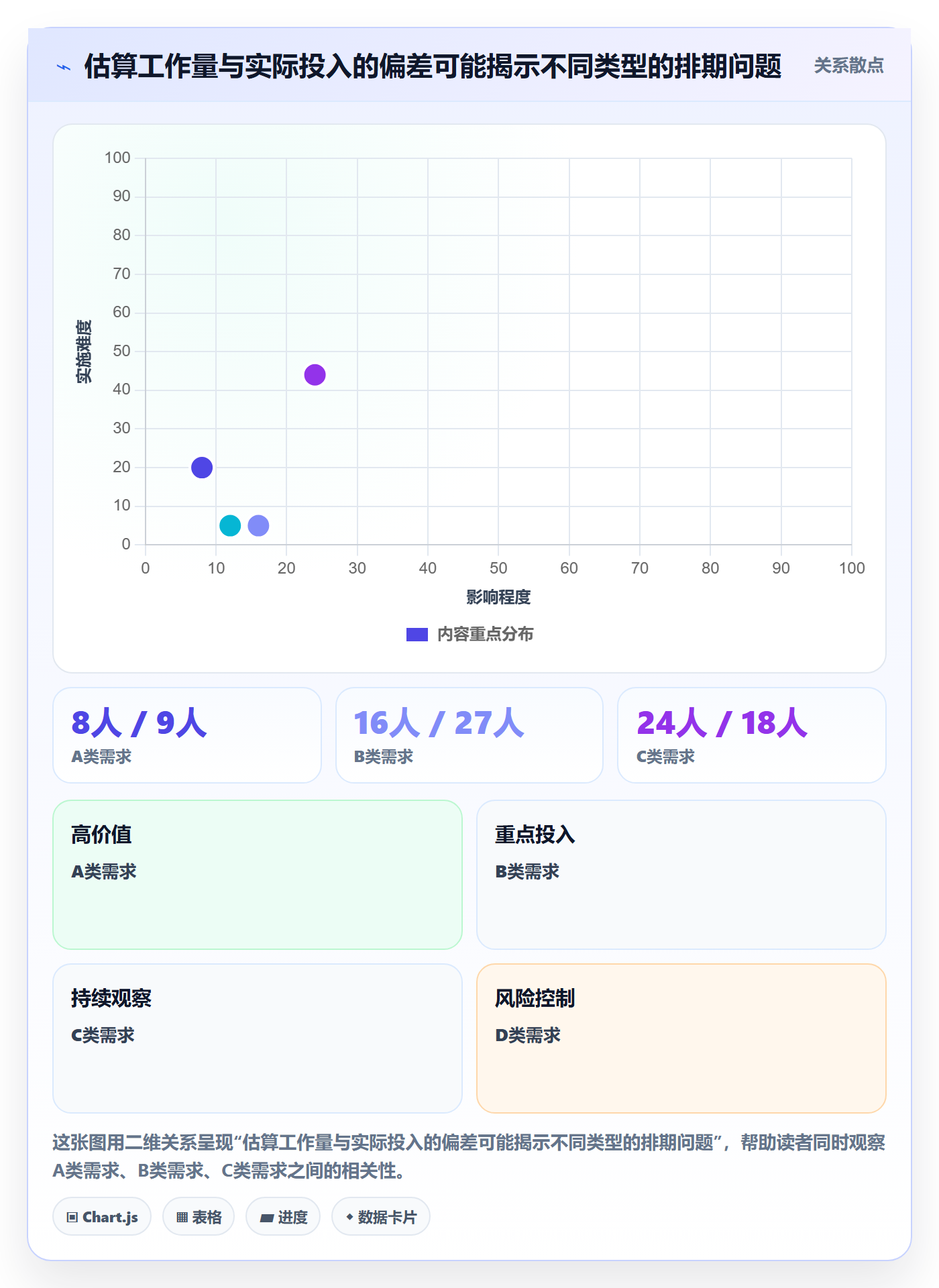This screenshot has height=1288, width=939.
Task: Click the chart title 估算工作量与实际投入…
Action: 433,66
